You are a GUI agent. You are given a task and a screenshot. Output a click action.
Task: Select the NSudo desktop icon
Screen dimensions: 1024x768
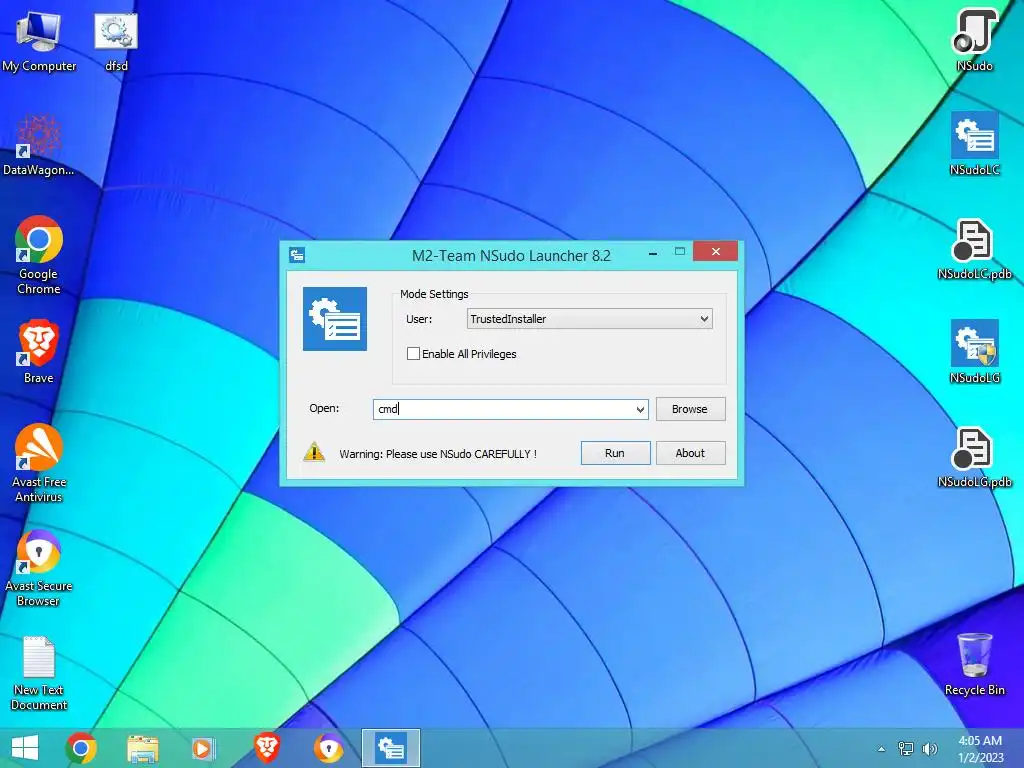tap(974, 39)
